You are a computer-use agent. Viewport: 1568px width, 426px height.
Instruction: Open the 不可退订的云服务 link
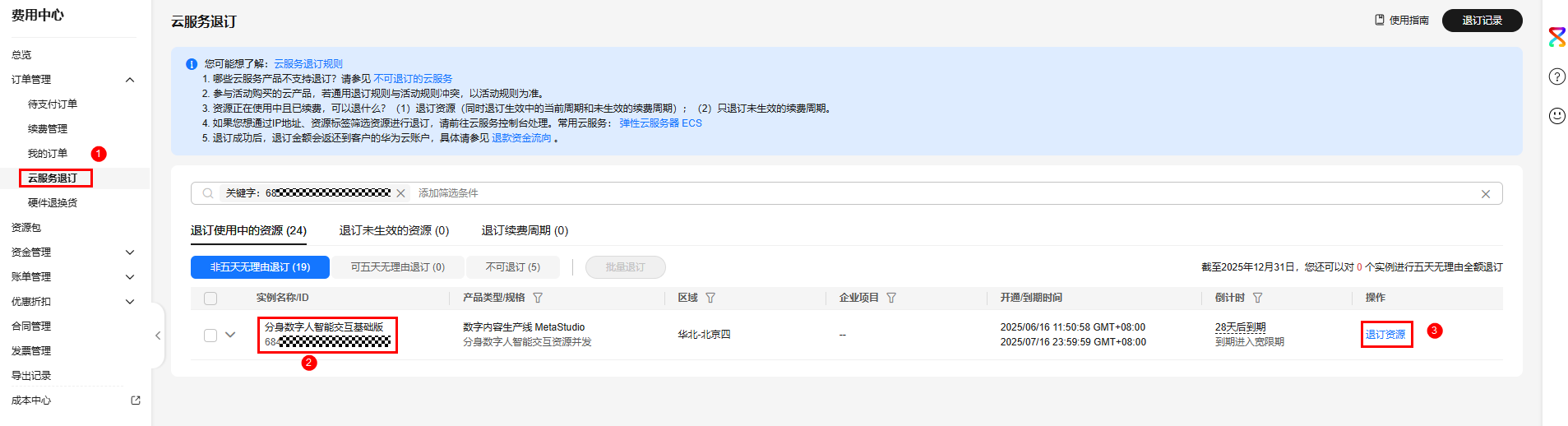(413, 79)
